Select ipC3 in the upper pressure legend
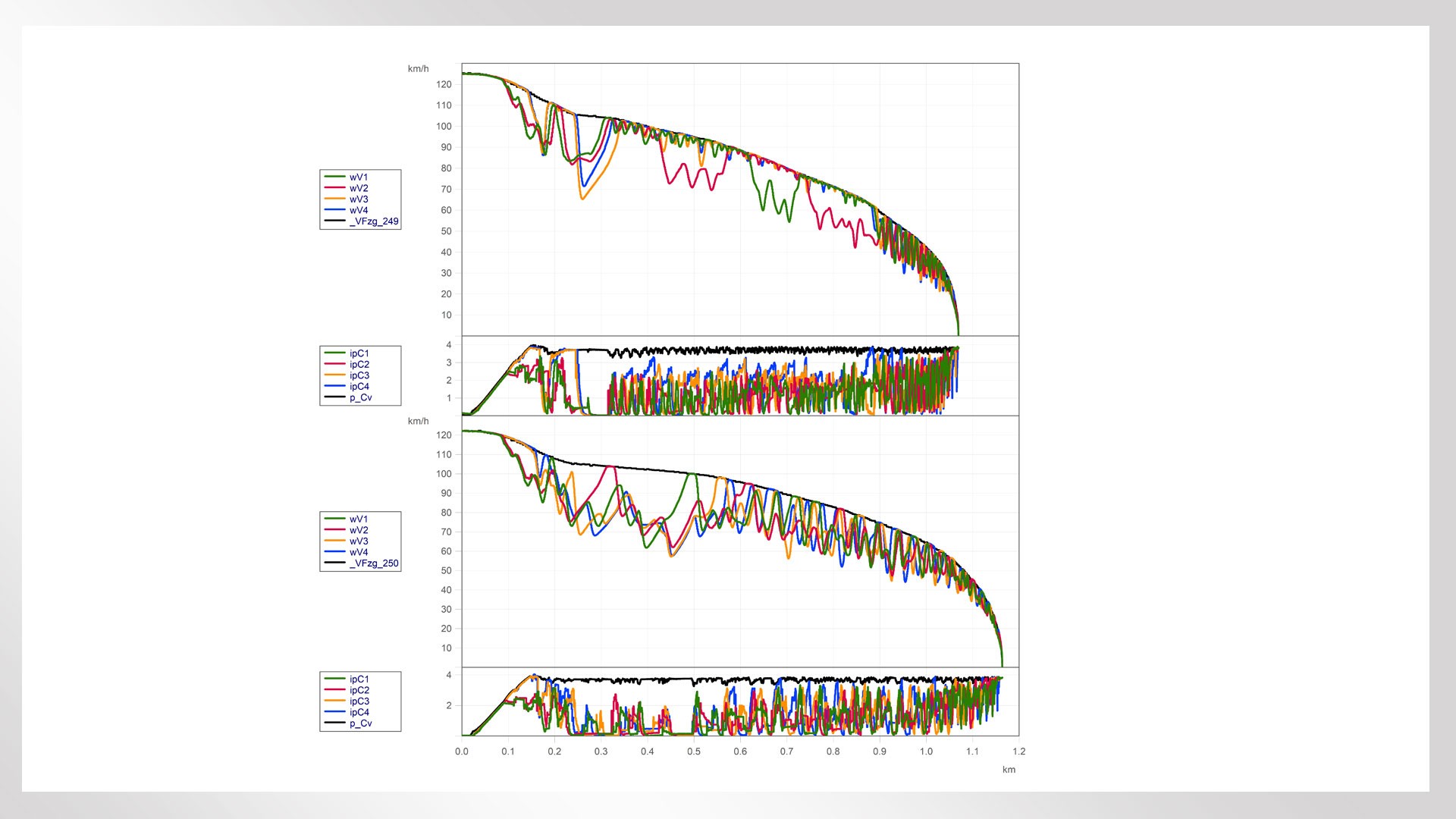1456x819 pixels. click(359, 375)
